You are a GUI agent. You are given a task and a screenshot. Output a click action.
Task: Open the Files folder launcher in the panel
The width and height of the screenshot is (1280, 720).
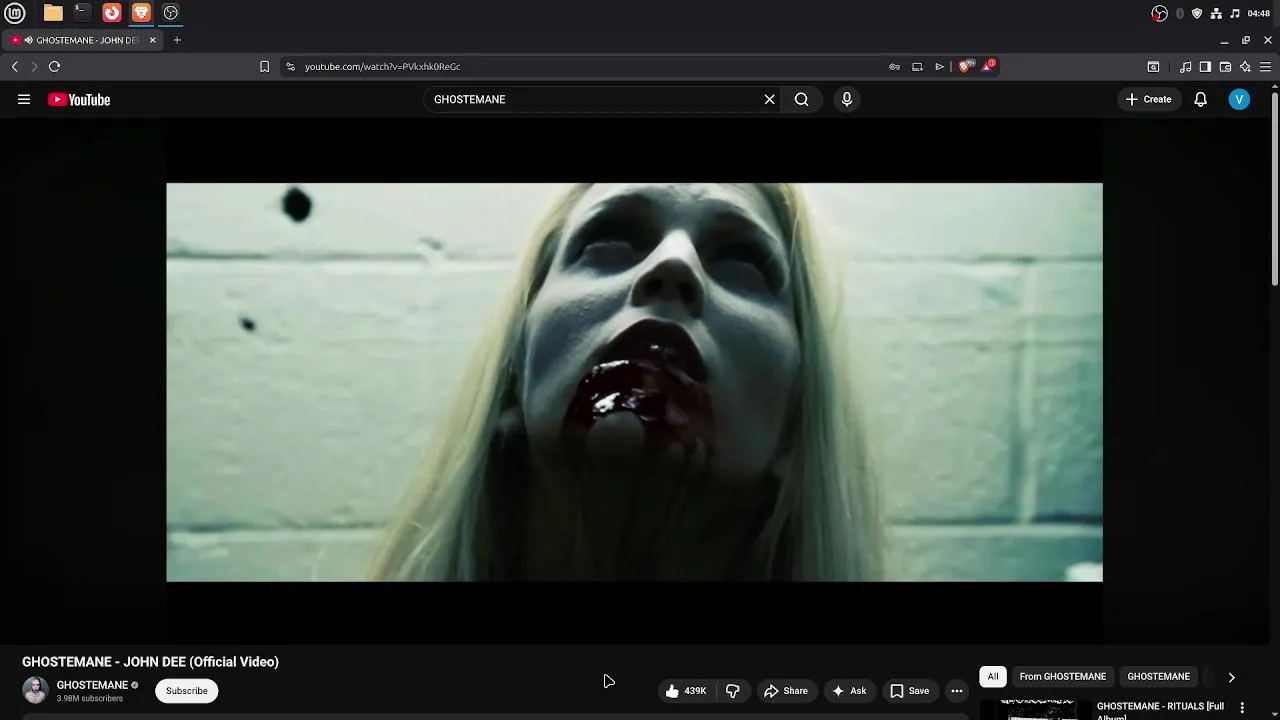53,13
